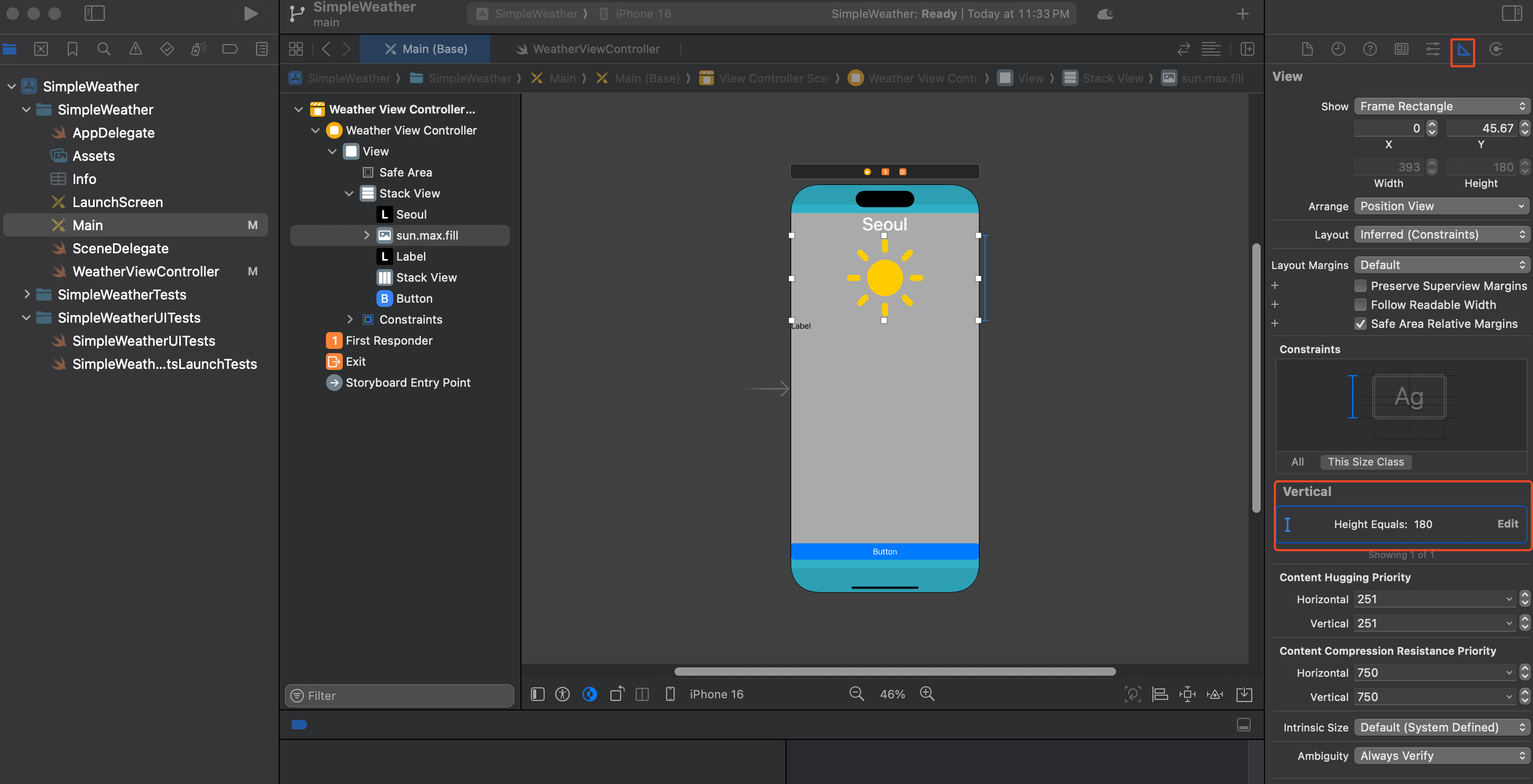Open the Attributes inspector icon
The image size is (1533, 784).
click(x=1433, y=49)
